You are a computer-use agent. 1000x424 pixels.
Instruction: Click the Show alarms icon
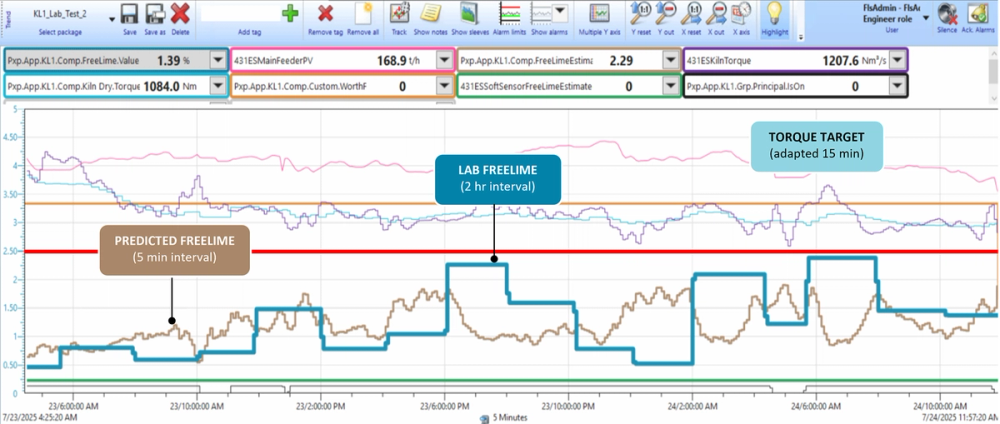click(x=542, y=13)
